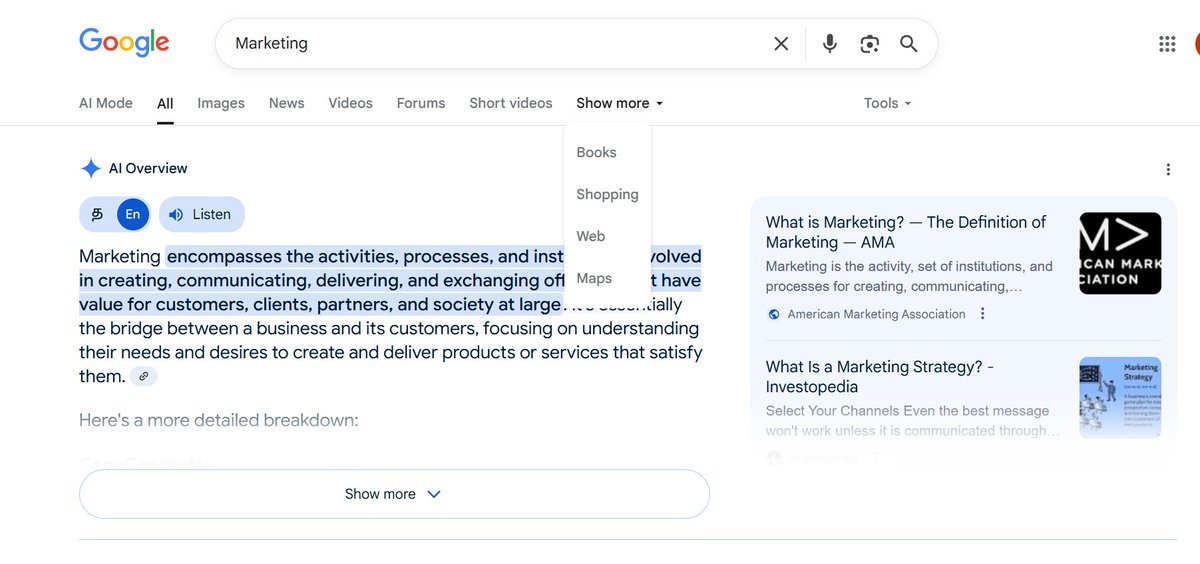Click the source link chip after 'them.'
1200x564 pixels.
pyautogui.click(x=144, y=376)
